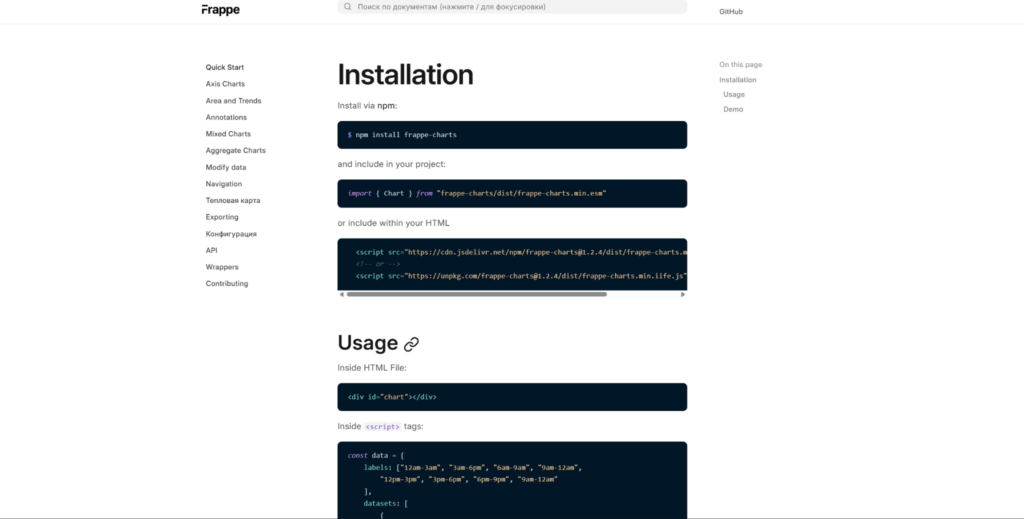The width and height of the screenshot is (1024, 519).
Task: Click the import Chart code line
Action: [x=477, y=193]
